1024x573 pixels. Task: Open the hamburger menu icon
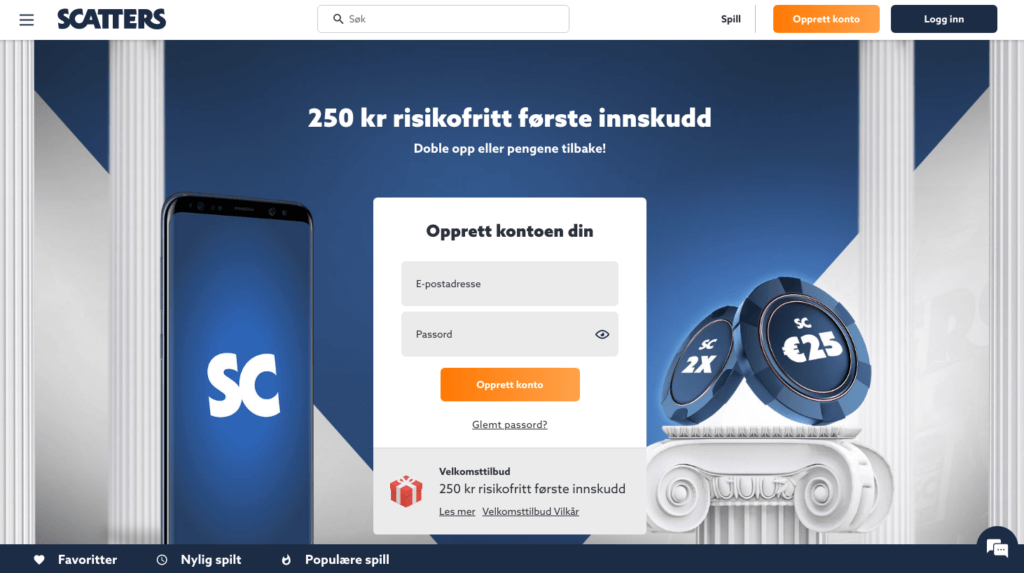[26, 20]
